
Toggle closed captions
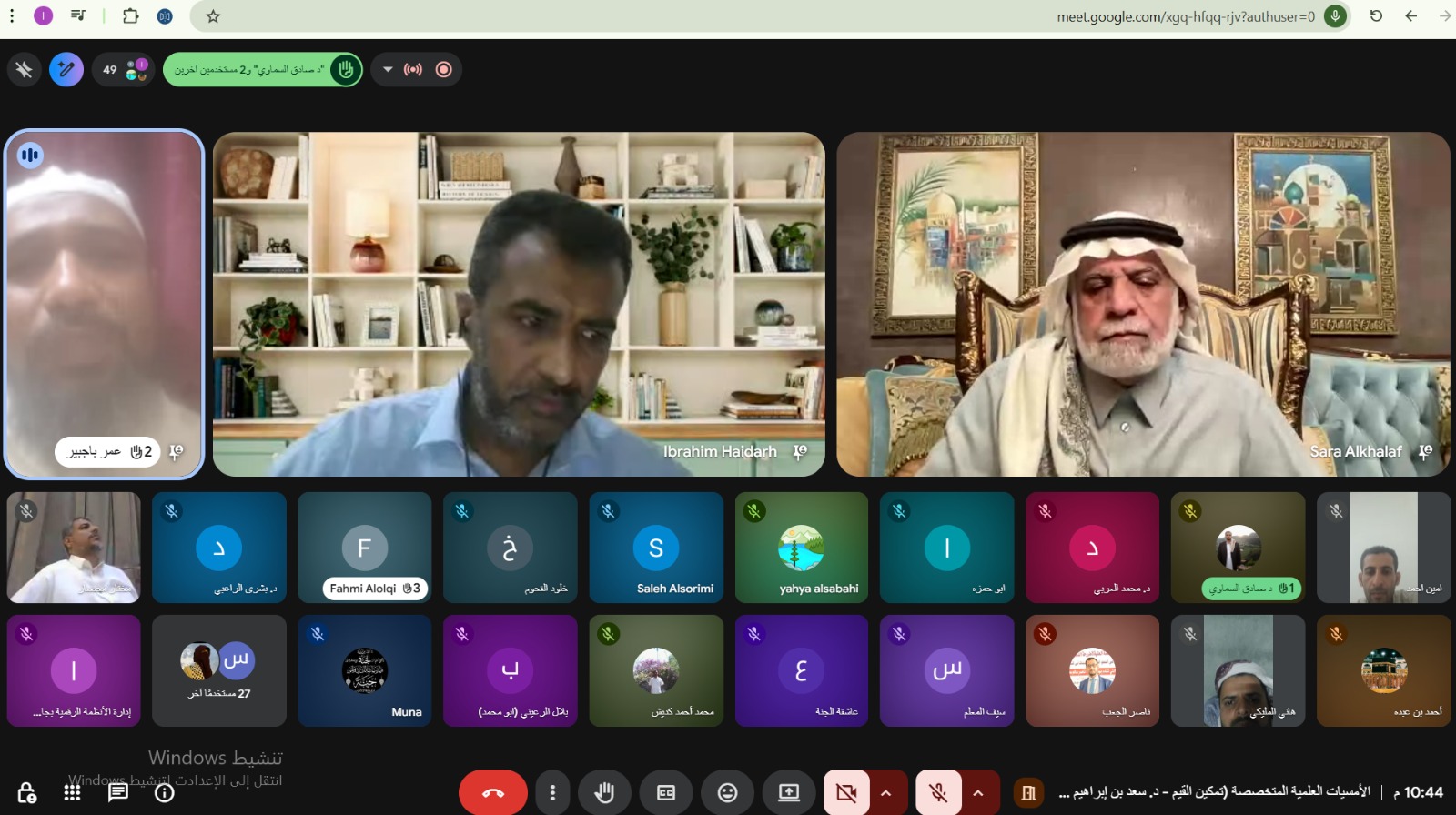[666, 793]
